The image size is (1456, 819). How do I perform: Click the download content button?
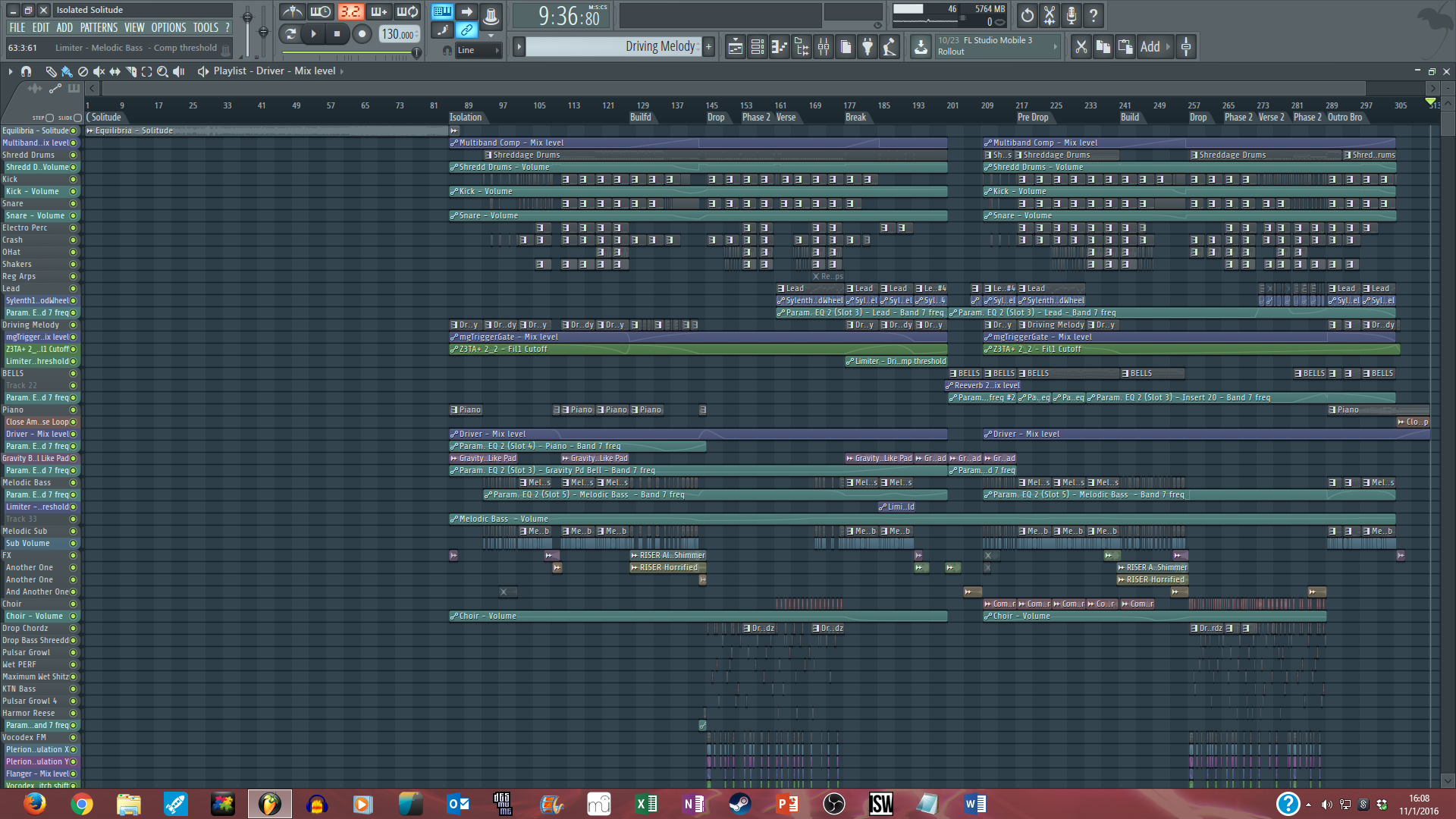(x=921, y=47)
